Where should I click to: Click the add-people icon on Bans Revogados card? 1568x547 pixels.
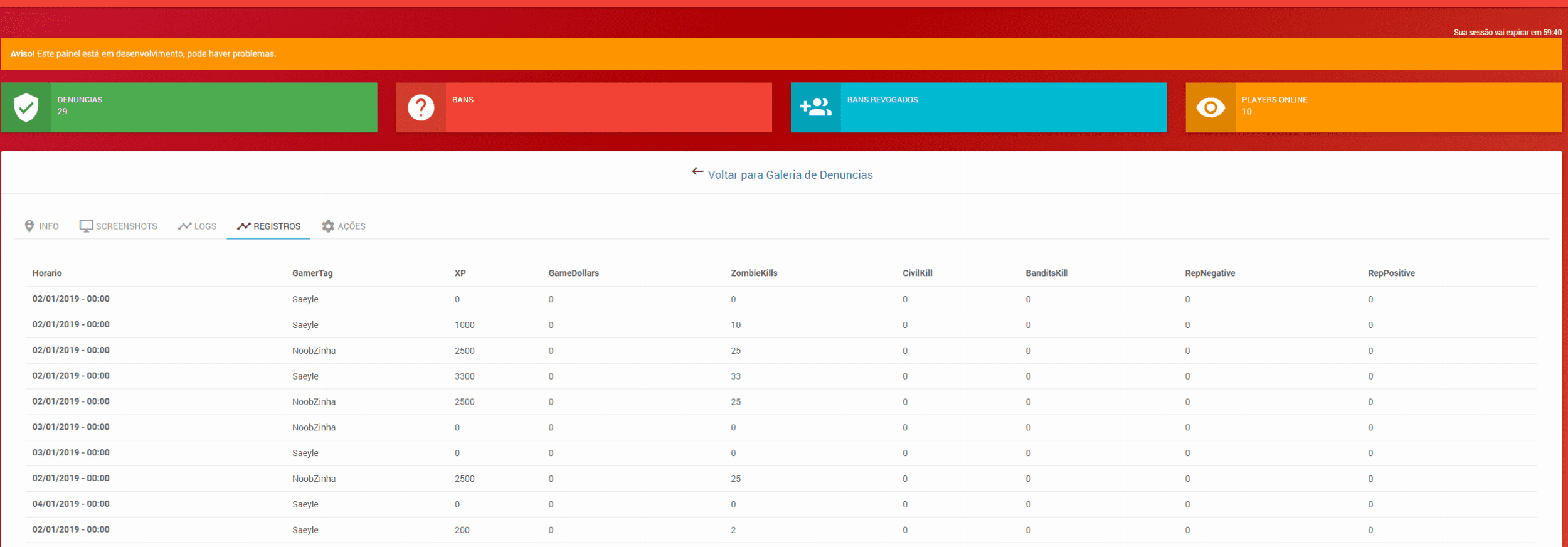tap(815, 107)
